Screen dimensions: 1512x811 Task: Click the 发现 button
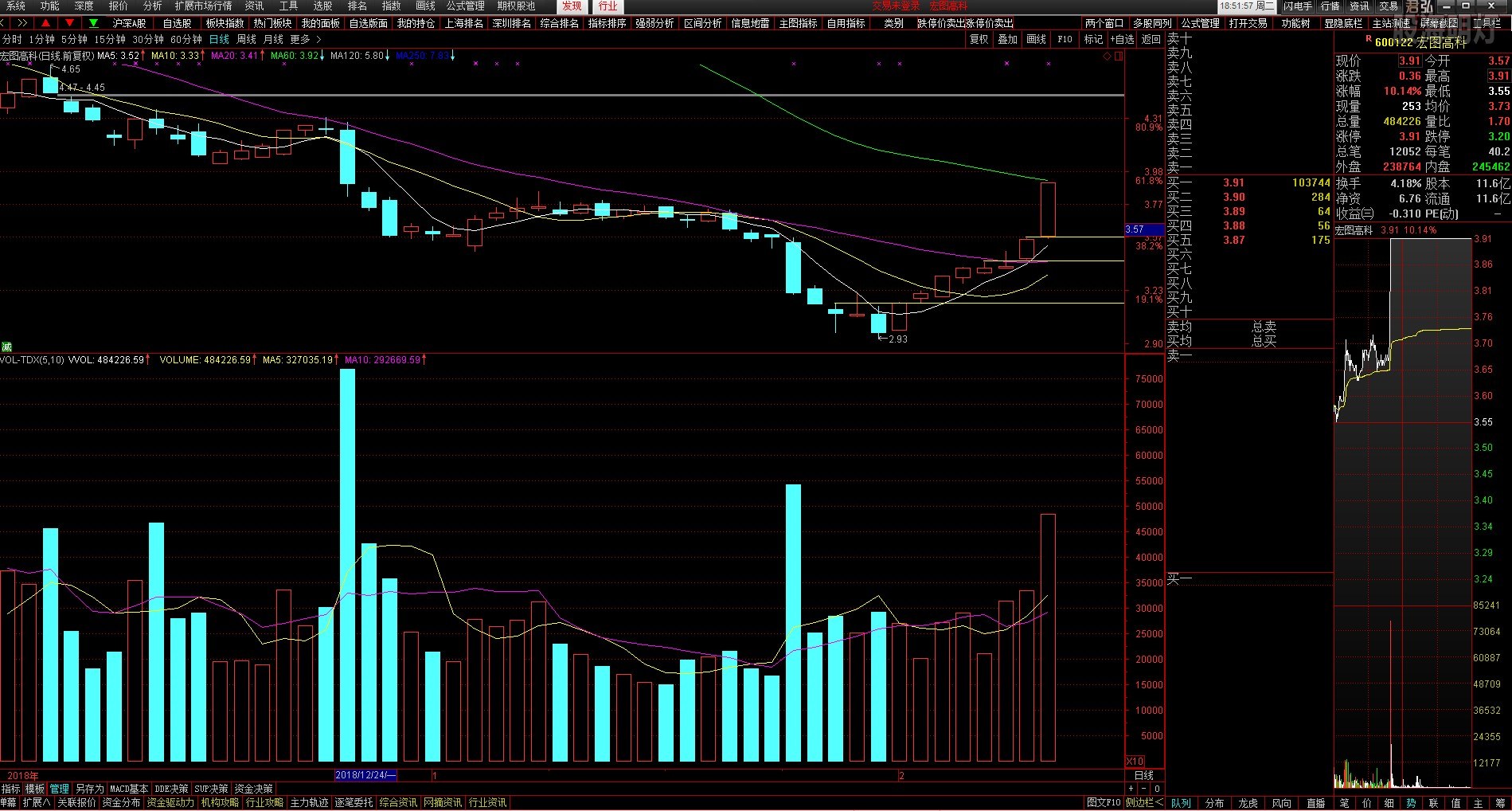[572, 6]
